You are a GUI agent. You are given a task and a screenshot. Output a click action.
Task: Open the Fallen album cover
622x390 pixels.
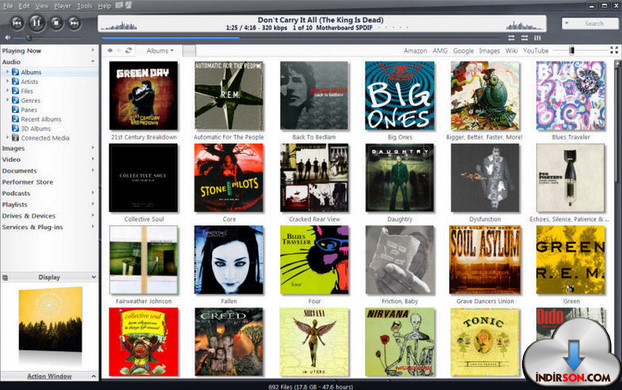tap(229, 260)
